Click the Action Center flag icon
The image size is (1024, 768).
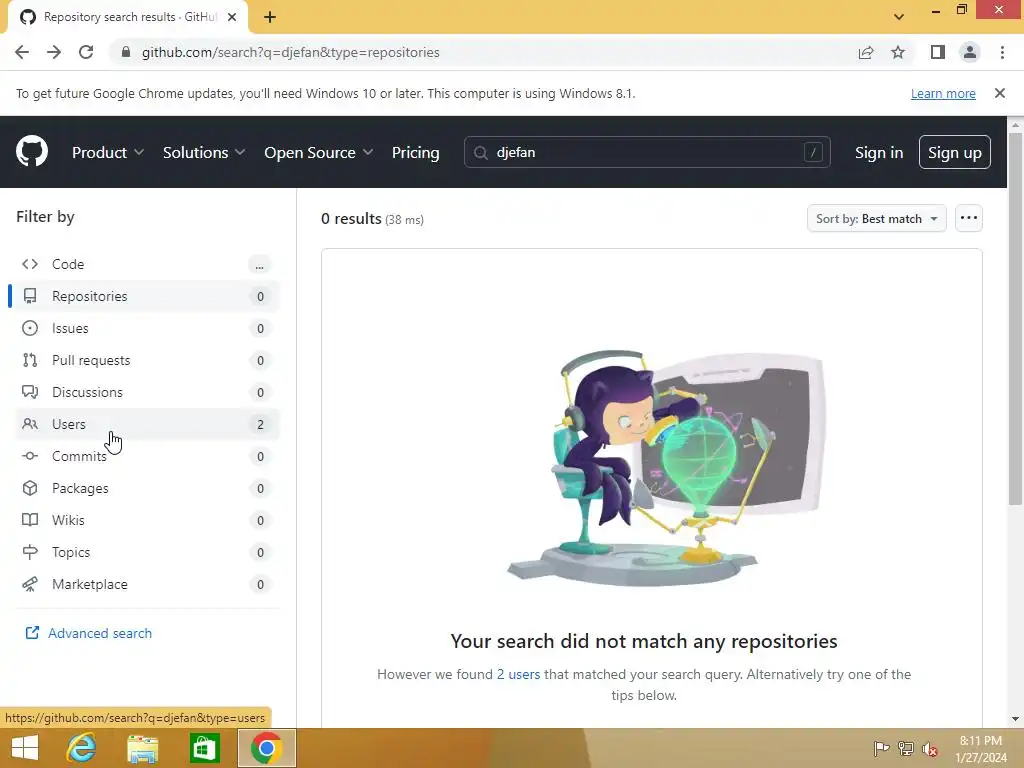tap(881, 749)
